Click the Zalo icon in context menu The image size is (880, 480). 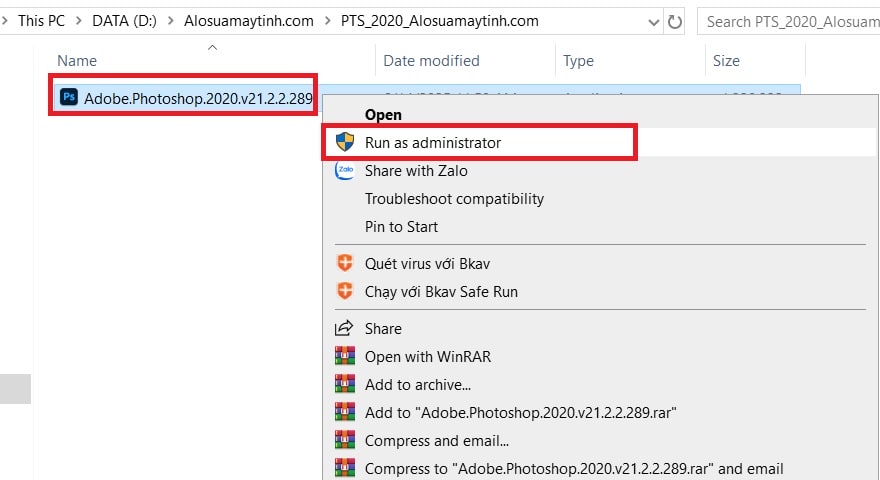coord(345,170)
